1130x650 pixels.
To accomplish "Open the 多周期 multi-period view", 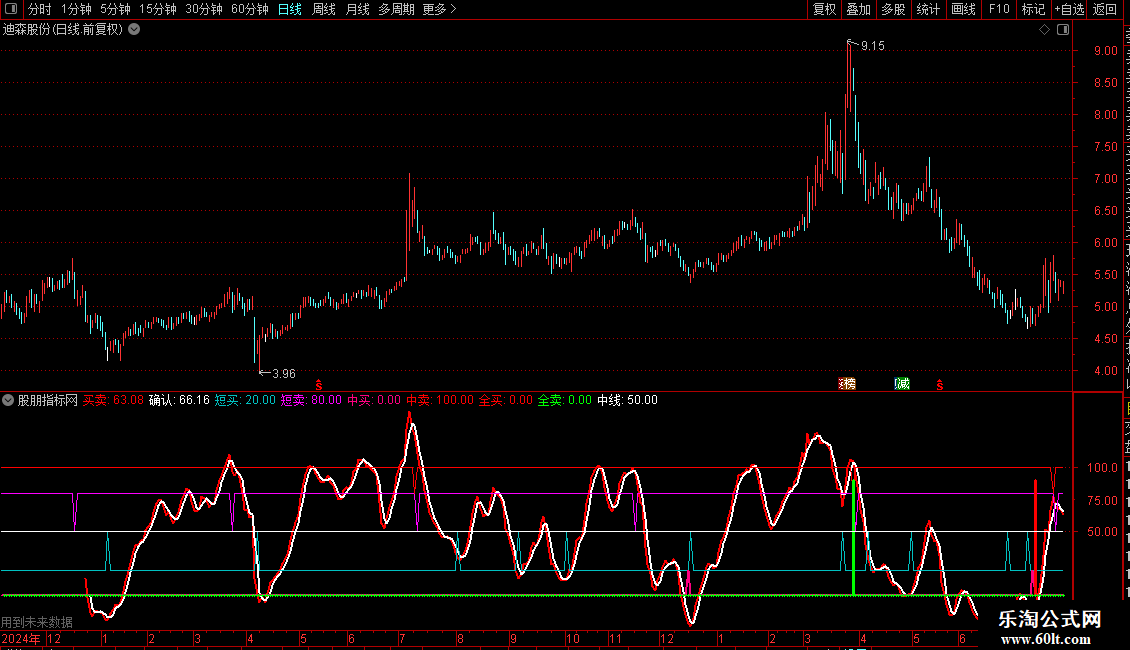I will [396, 9].
